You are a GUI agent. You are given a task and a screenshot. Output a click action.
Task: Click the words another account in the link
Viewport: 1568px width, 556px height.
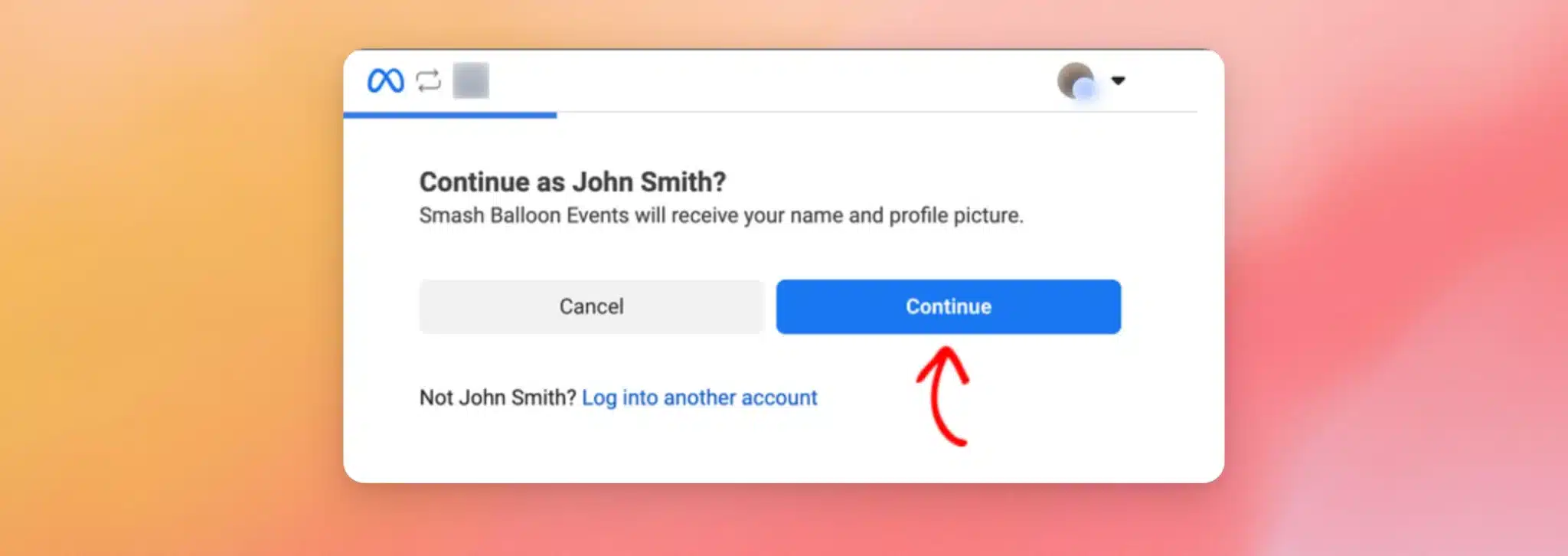tap(740, 397)
